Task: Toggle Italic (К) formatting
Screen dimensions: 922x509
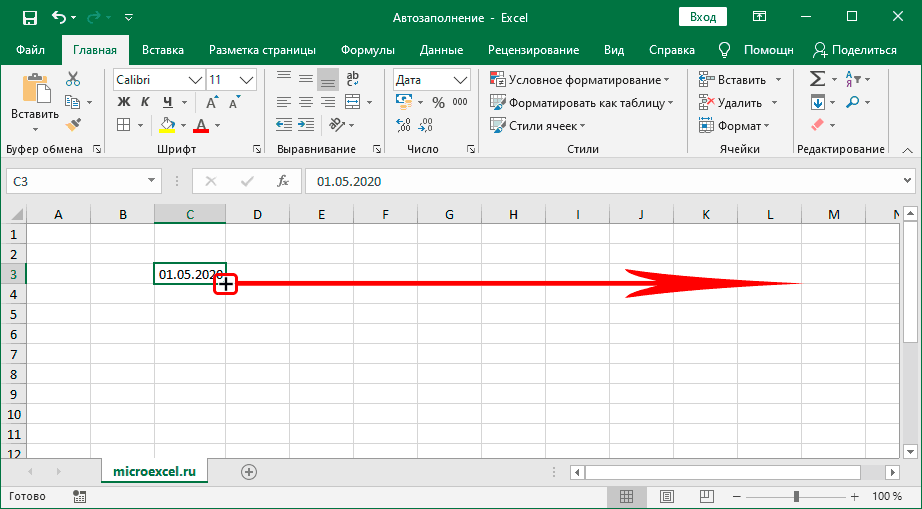Action: (146, 102)
